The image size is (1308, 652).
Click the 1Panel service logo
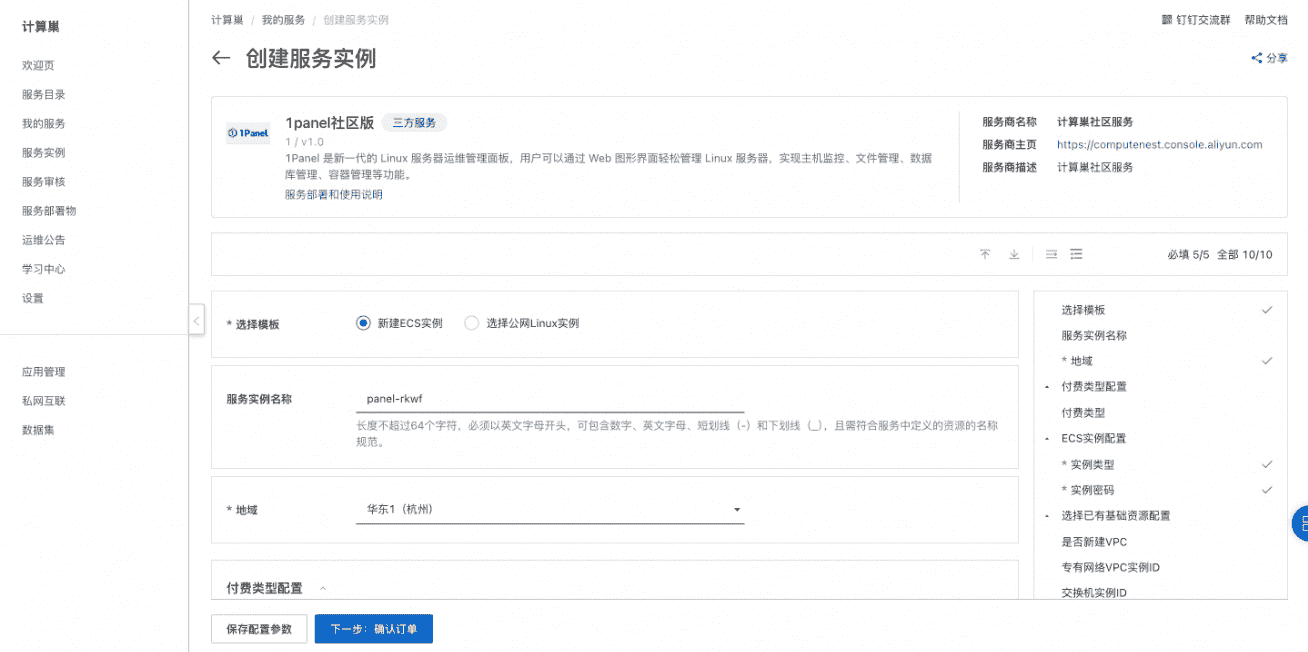point(247,132)
